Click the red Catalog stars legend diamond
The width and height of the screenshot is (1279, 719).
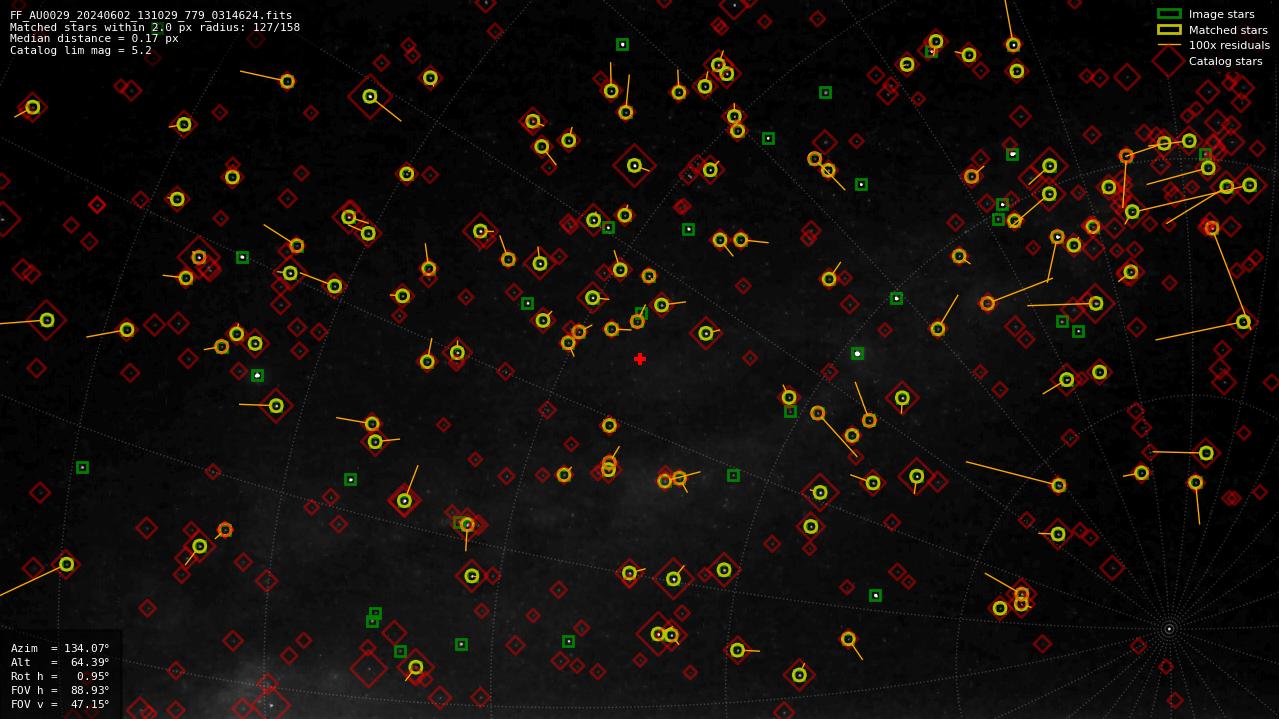point(1169,61)
